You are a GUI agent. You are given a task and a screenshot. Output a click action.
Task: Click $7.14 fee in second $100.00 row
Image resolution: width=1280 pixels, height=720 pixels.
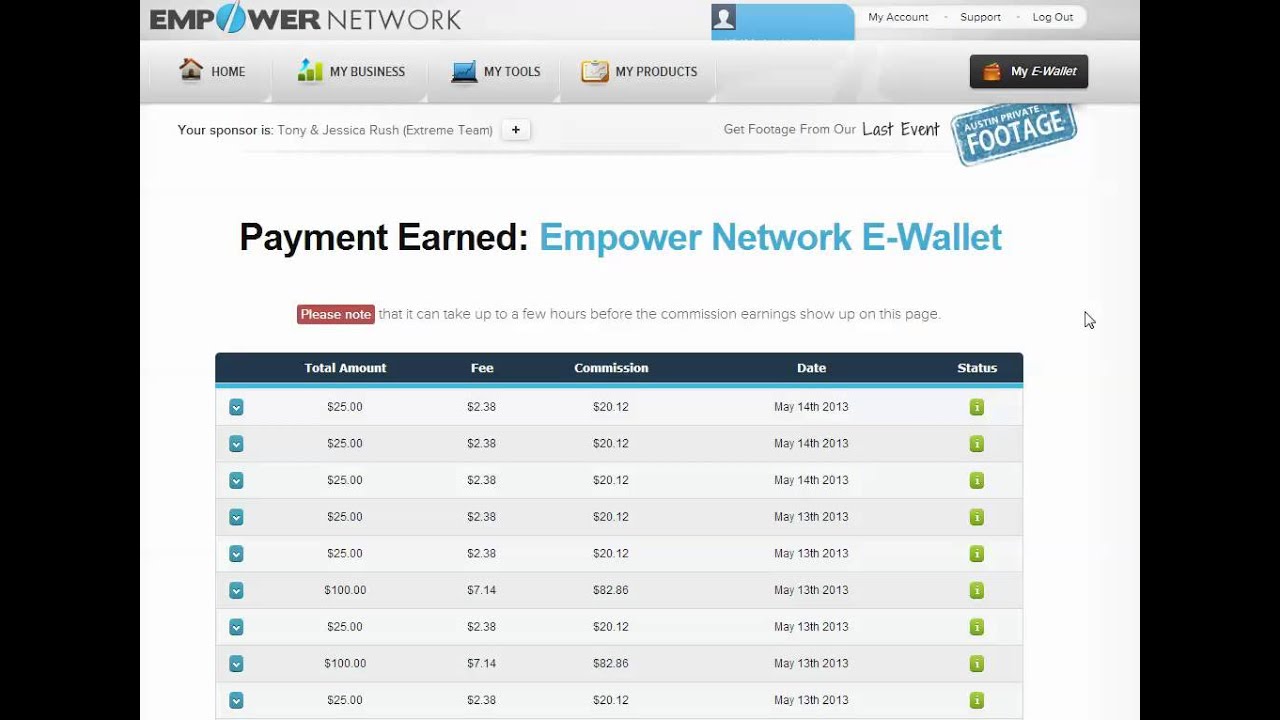click(482, 663)
